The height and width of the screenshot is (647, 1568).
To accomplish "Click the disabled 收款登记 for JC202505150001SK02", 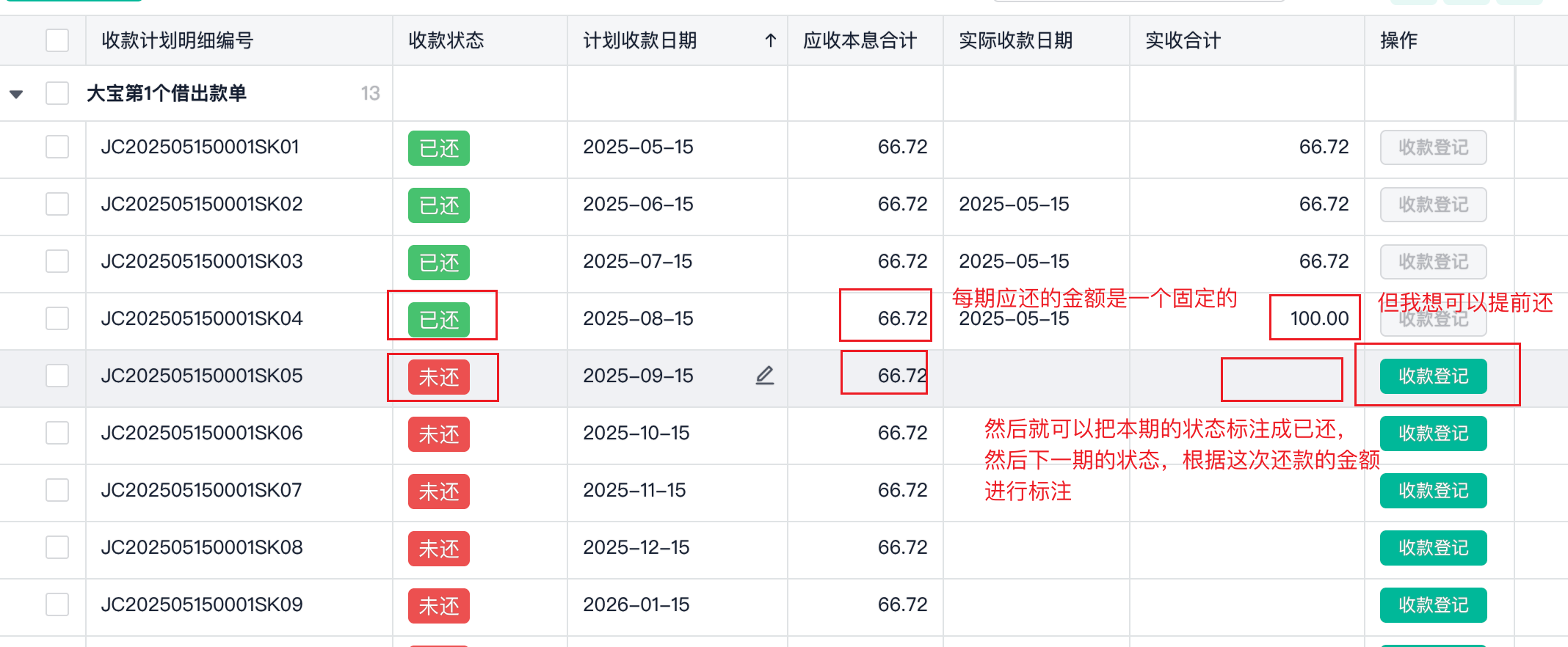I will (1433, 205).
